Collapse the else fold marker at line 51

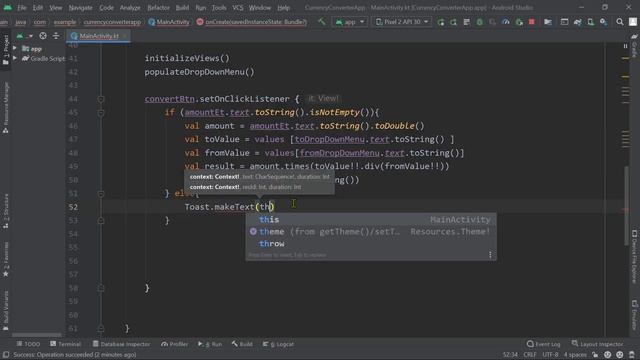click(101, 193)
